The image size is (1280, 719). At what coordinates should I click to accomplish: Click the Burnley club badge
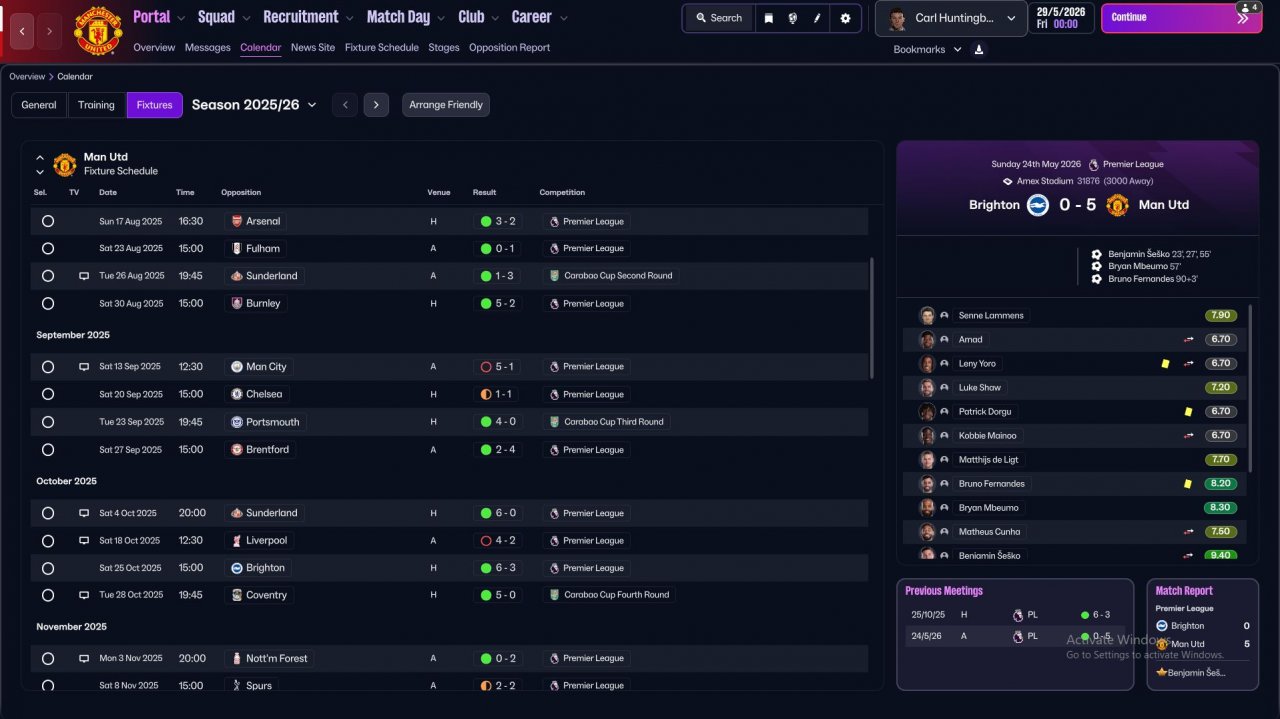[236, 303]
